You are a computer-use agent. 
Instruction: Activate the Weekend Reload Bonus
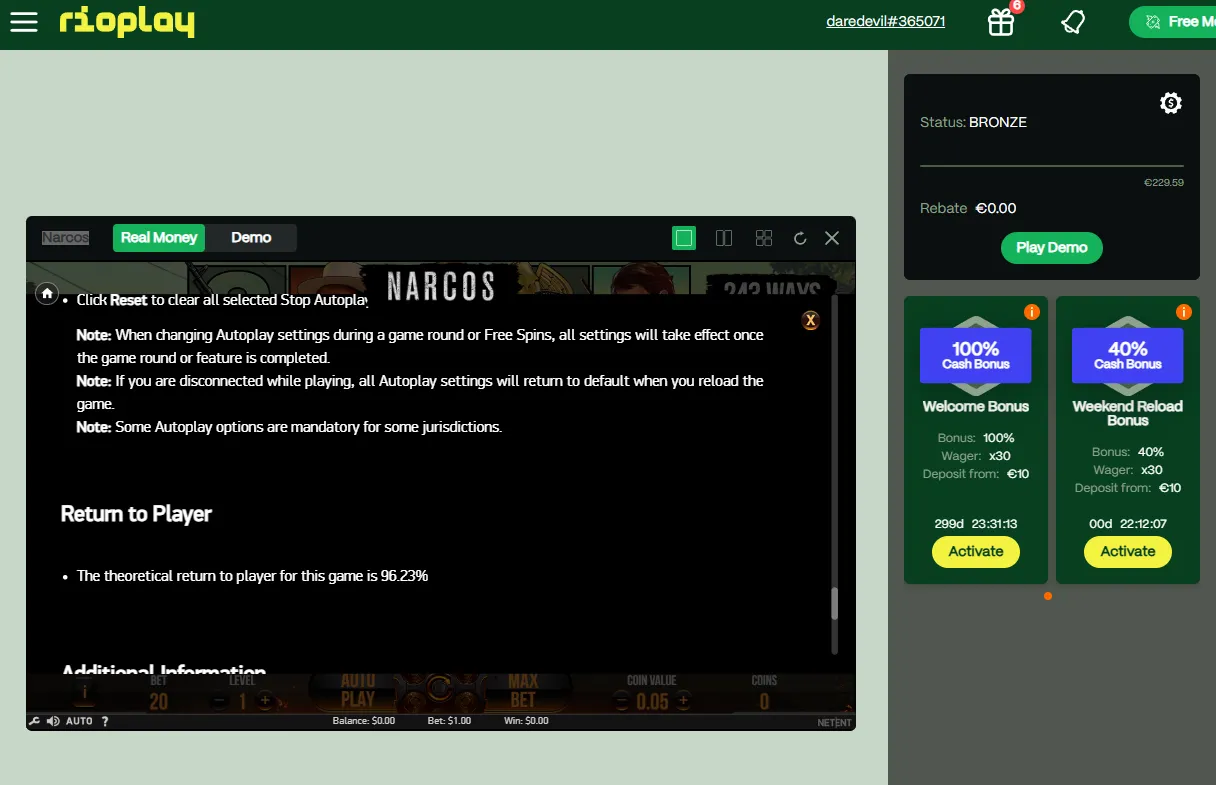point(1128,551)
